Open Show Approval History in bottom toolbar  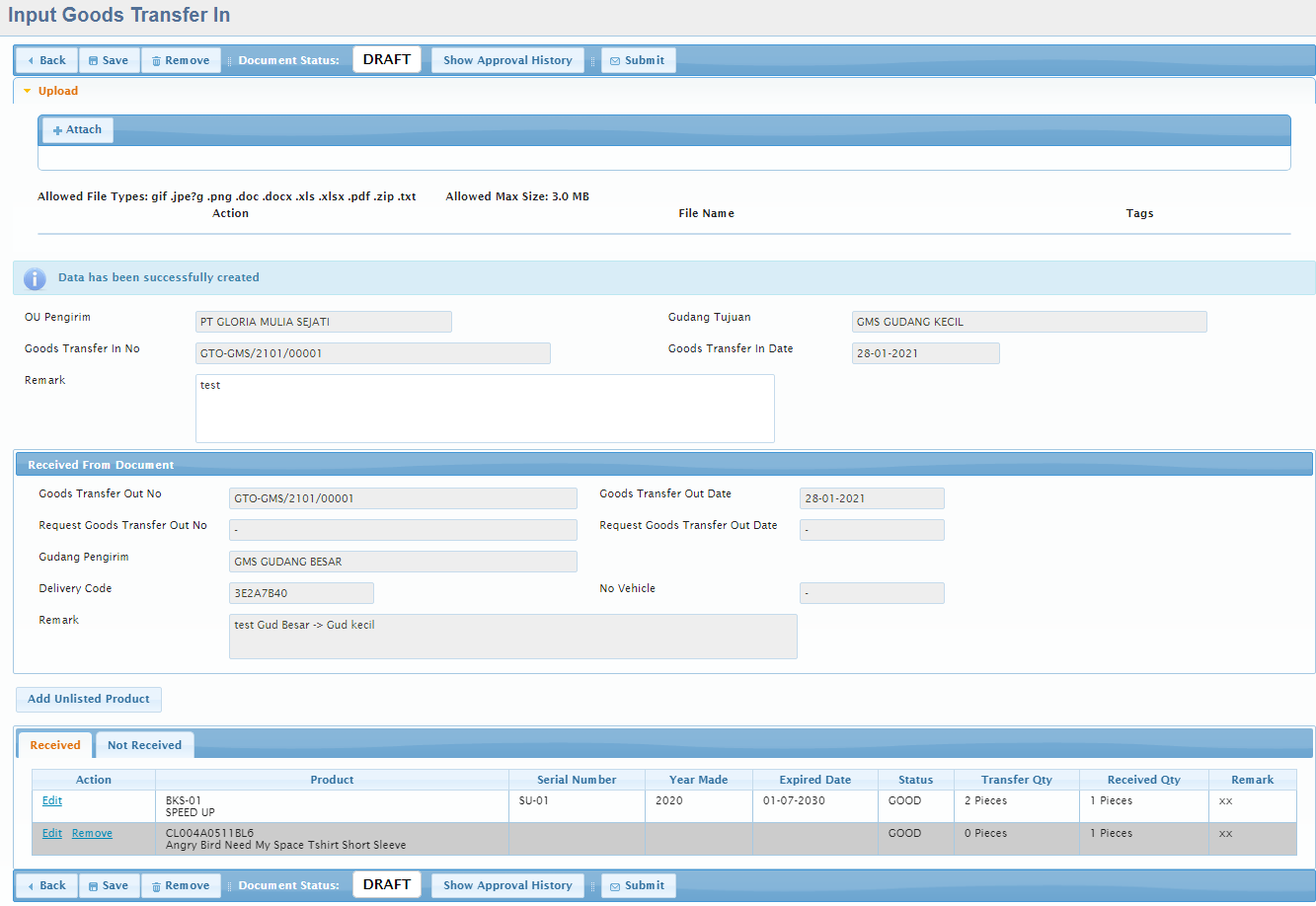pos(507,885)
